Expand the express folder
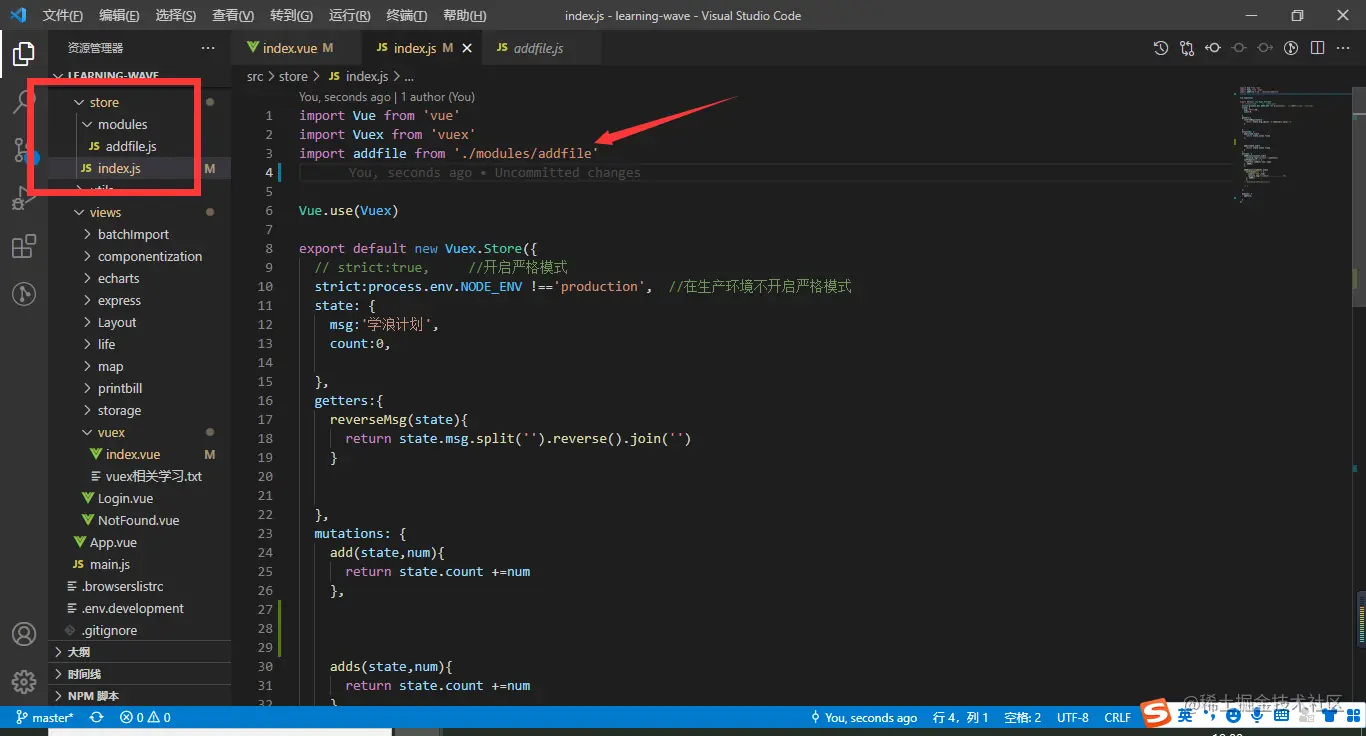This screenshot has width=1366, height=736. (x=119, y=300)
